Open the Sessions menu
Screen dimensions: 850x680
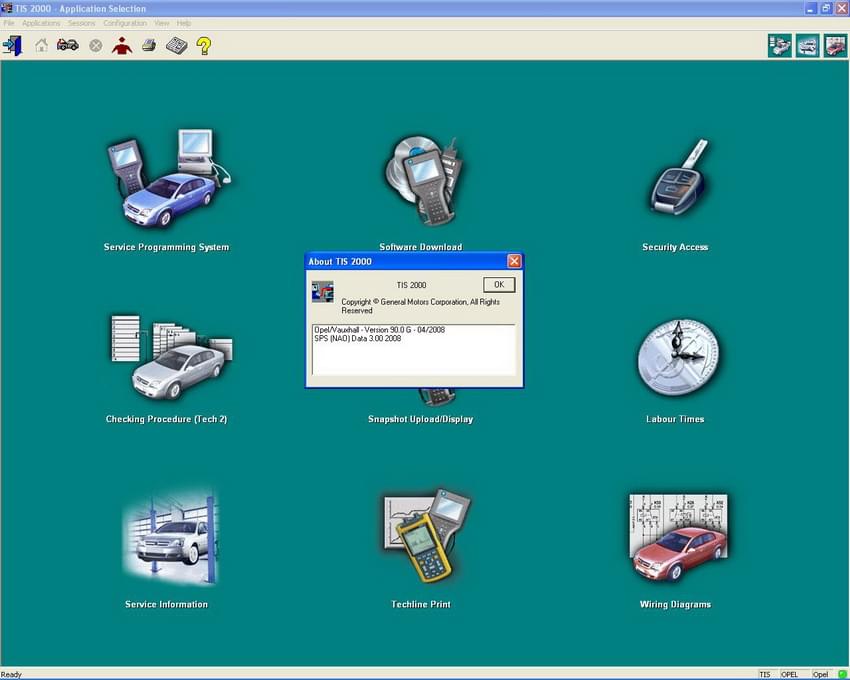pyautogui.click(x=81, y=23)
